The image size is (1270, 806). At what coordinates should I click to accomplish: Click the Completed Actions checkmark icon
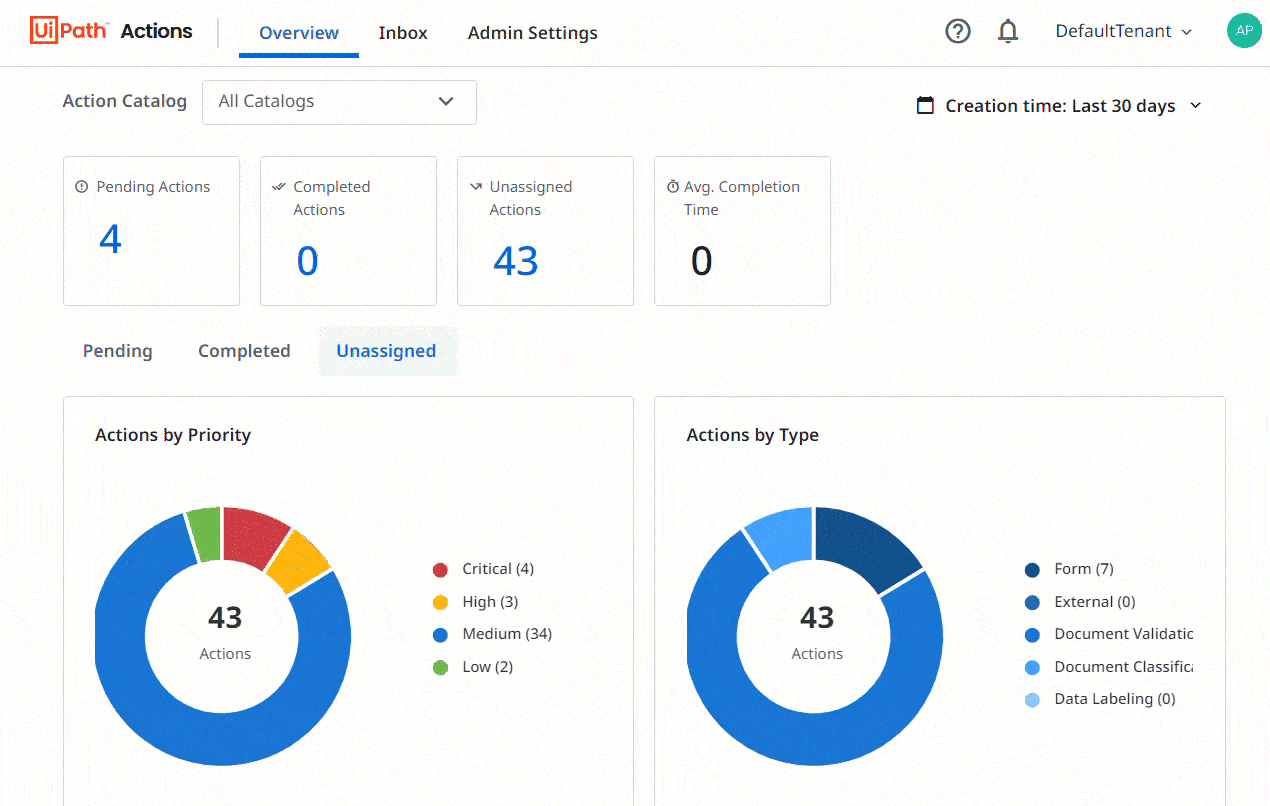pos(278,187)
